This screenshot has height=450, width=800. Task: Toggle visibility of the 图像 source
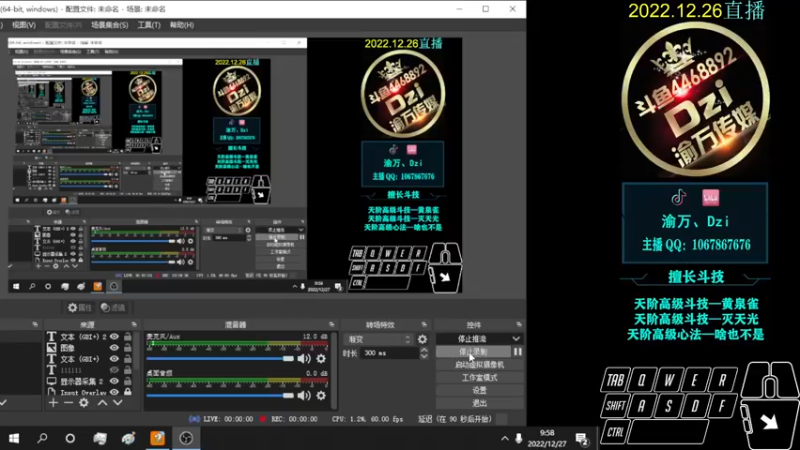[114, 348]
